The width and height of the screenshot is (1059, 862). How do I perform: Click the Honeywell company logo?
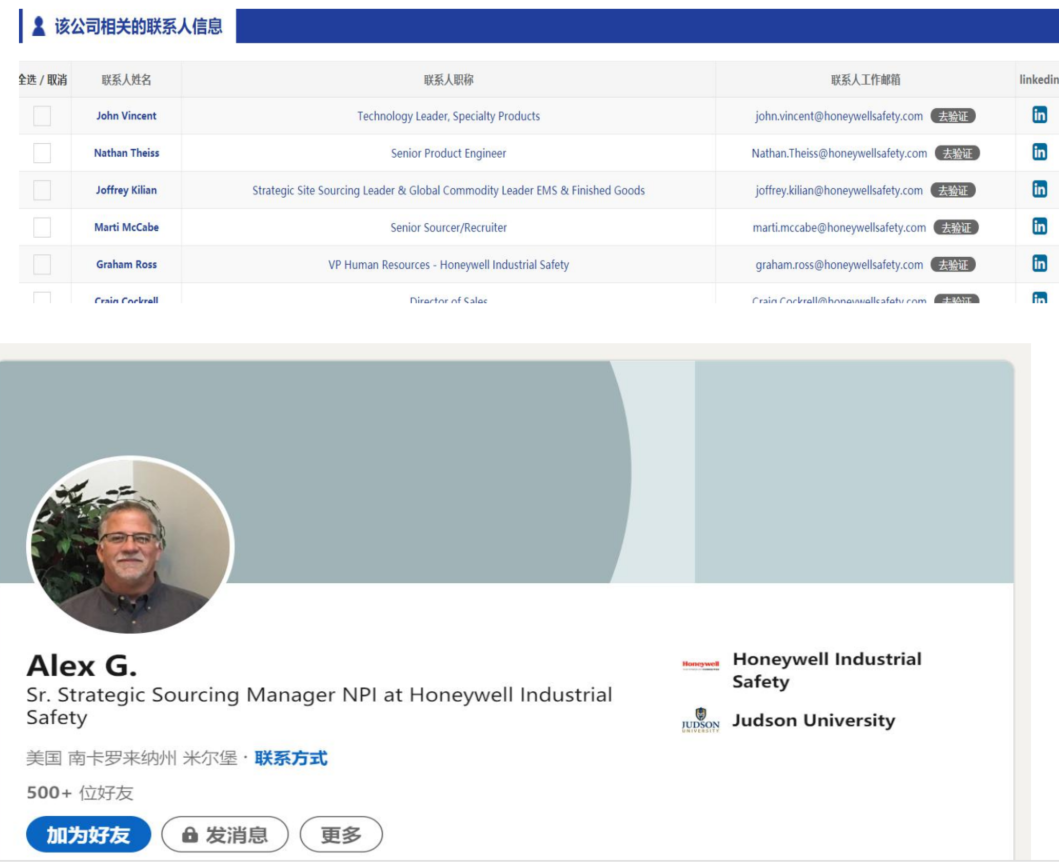(700, 665)
